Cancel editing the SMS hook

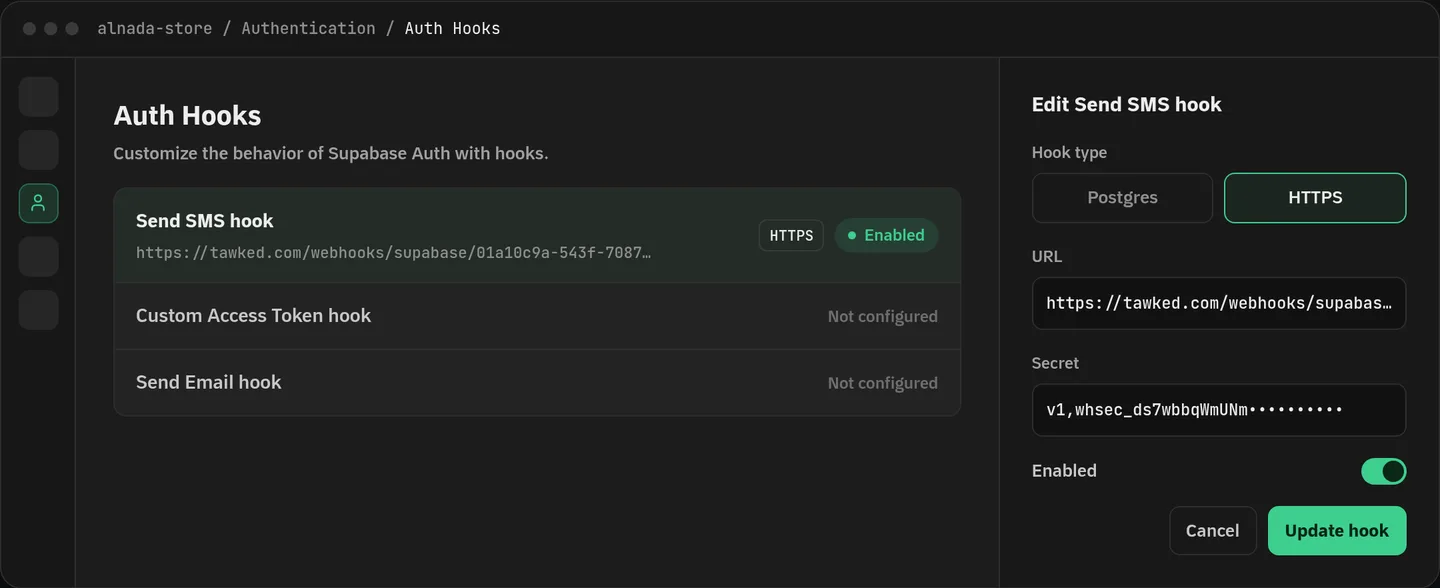coord(1212,531)
